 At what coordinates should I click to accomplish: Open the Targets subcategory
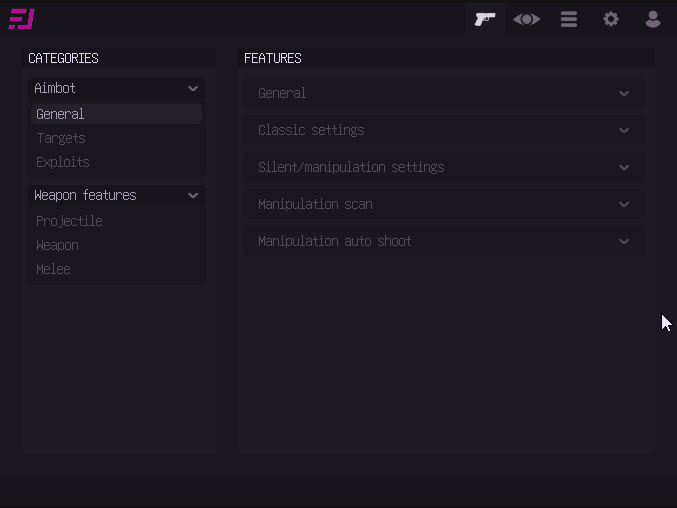[61, 138]
